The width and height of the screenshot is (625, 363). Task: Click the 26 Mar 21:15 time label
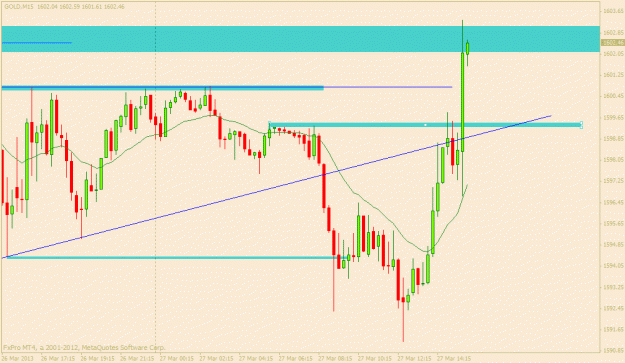click(137, 358)
